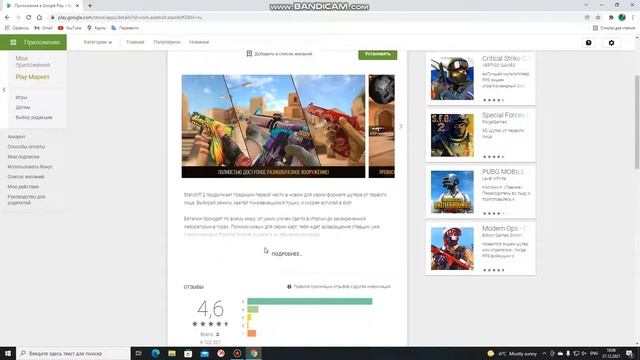Open a new tab with plus button

[90, 6]
